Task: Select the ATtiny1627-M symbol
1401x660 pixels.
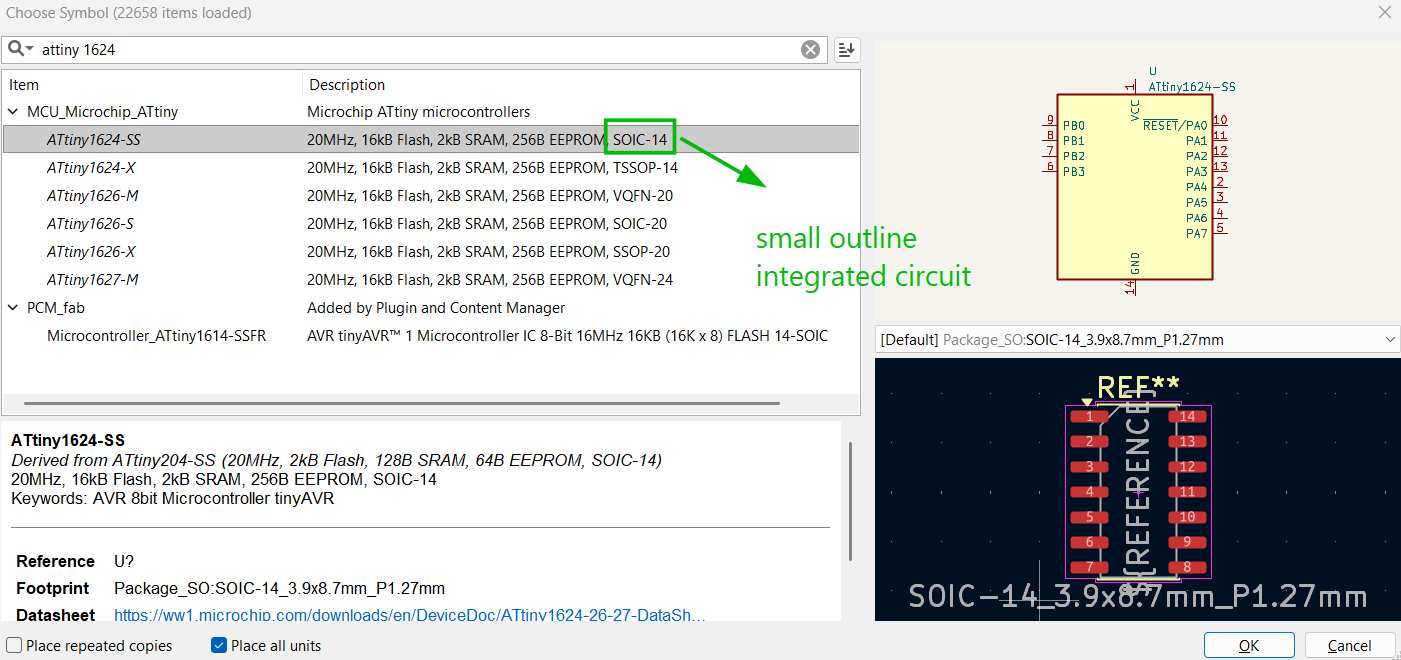Action: pyautogui.click(x=431, y=280)
